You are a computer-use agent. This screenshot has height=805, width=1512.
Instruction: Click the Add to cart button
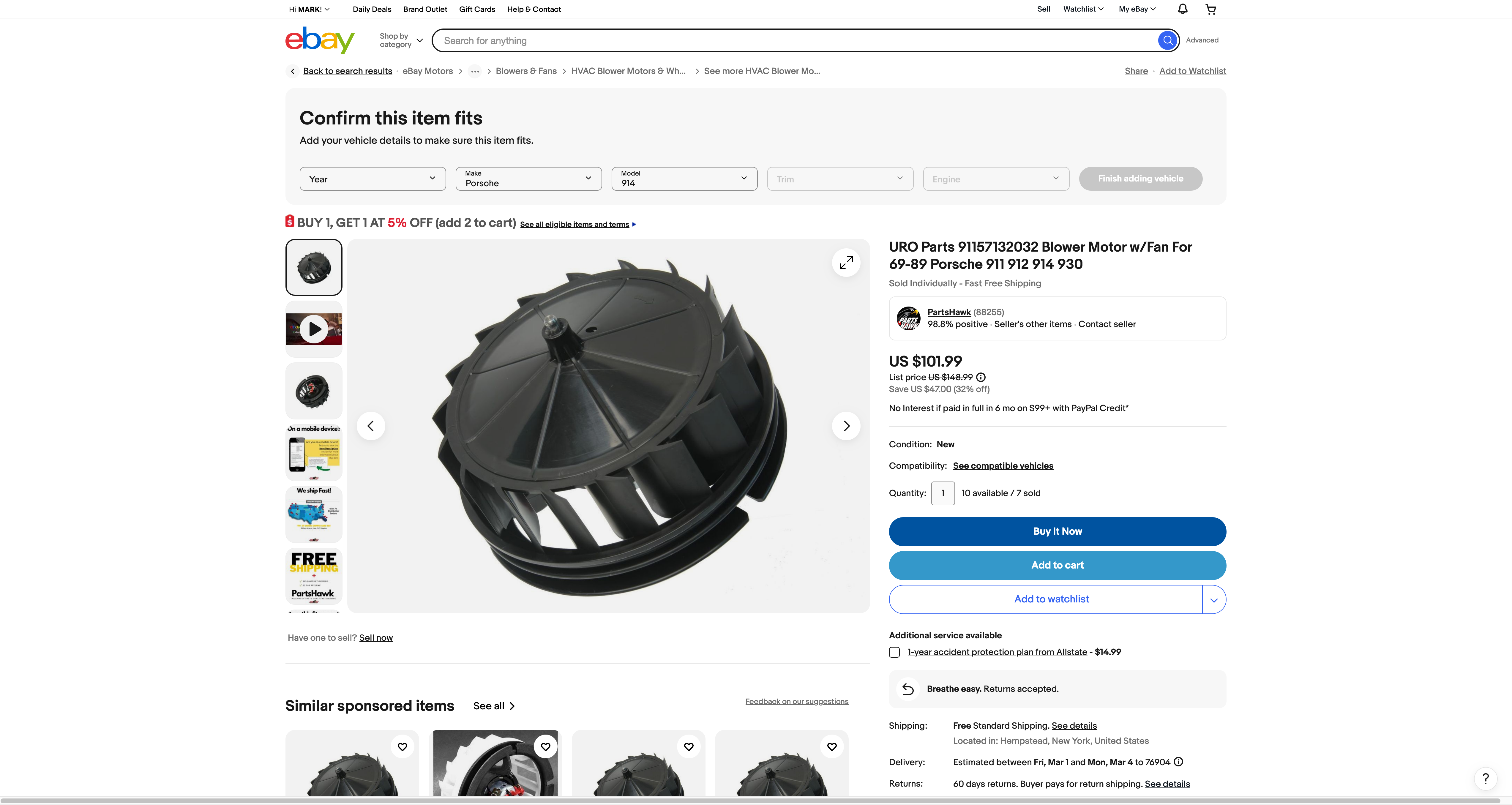(1057, 566)
